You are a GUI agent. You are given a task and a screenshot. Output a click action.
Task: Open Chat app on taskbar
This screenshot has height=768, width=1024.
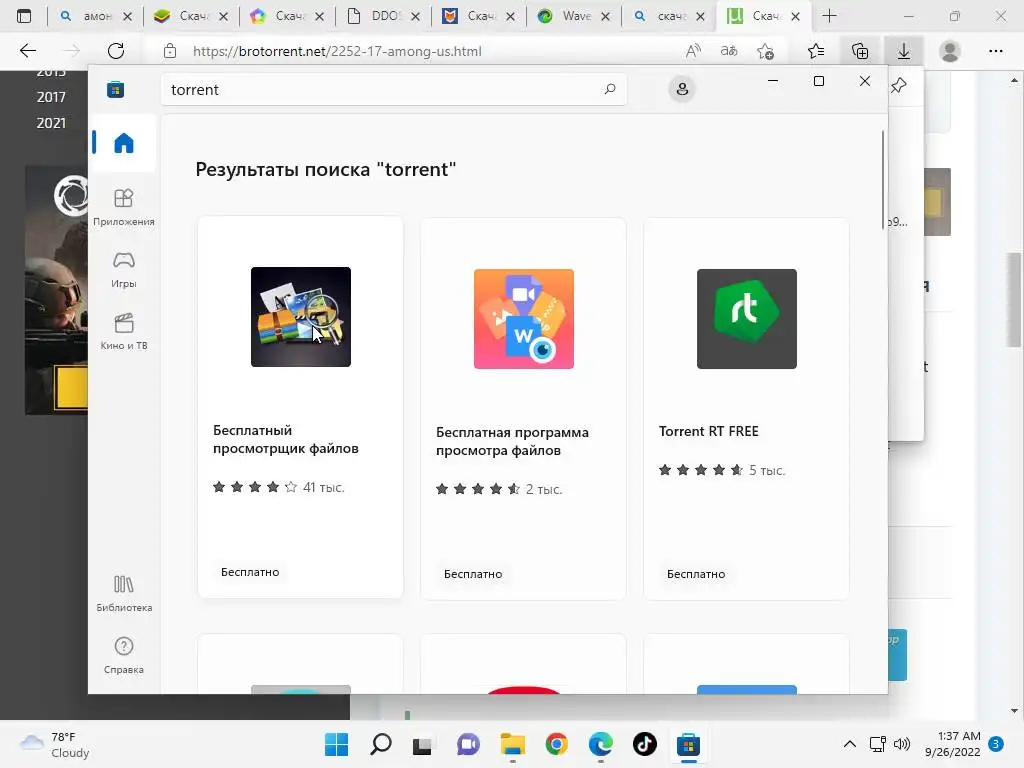[x=468, y=744]
